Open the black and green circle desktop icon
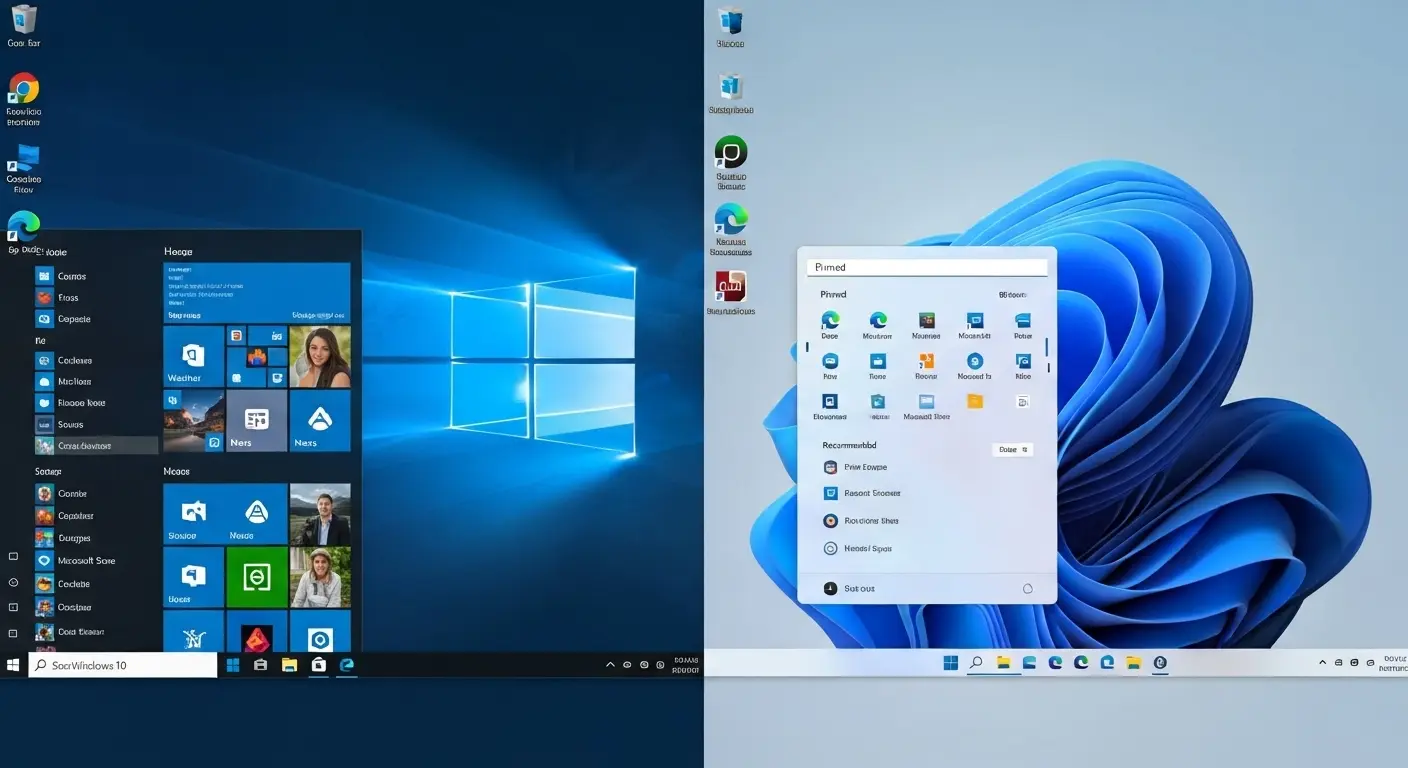Viewport: 1408px width, 768px height. pyautogui.click(x=731, y=152)
